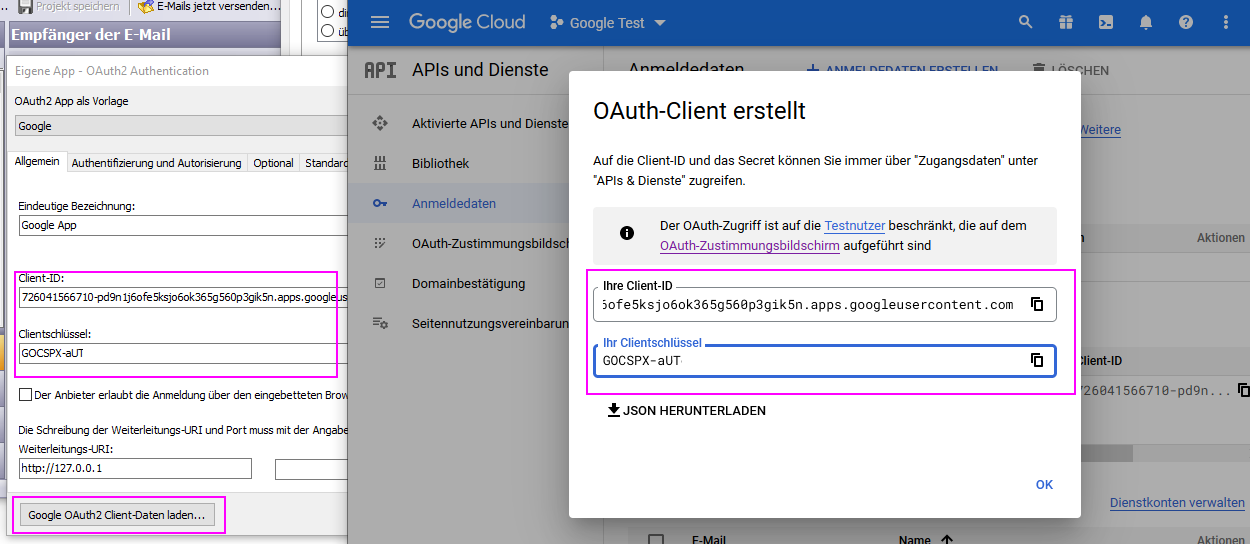The image size is (1250, 544).
Task: Click the Google Cloud logo
Action: pyautogui.click(x=467, y=22)
